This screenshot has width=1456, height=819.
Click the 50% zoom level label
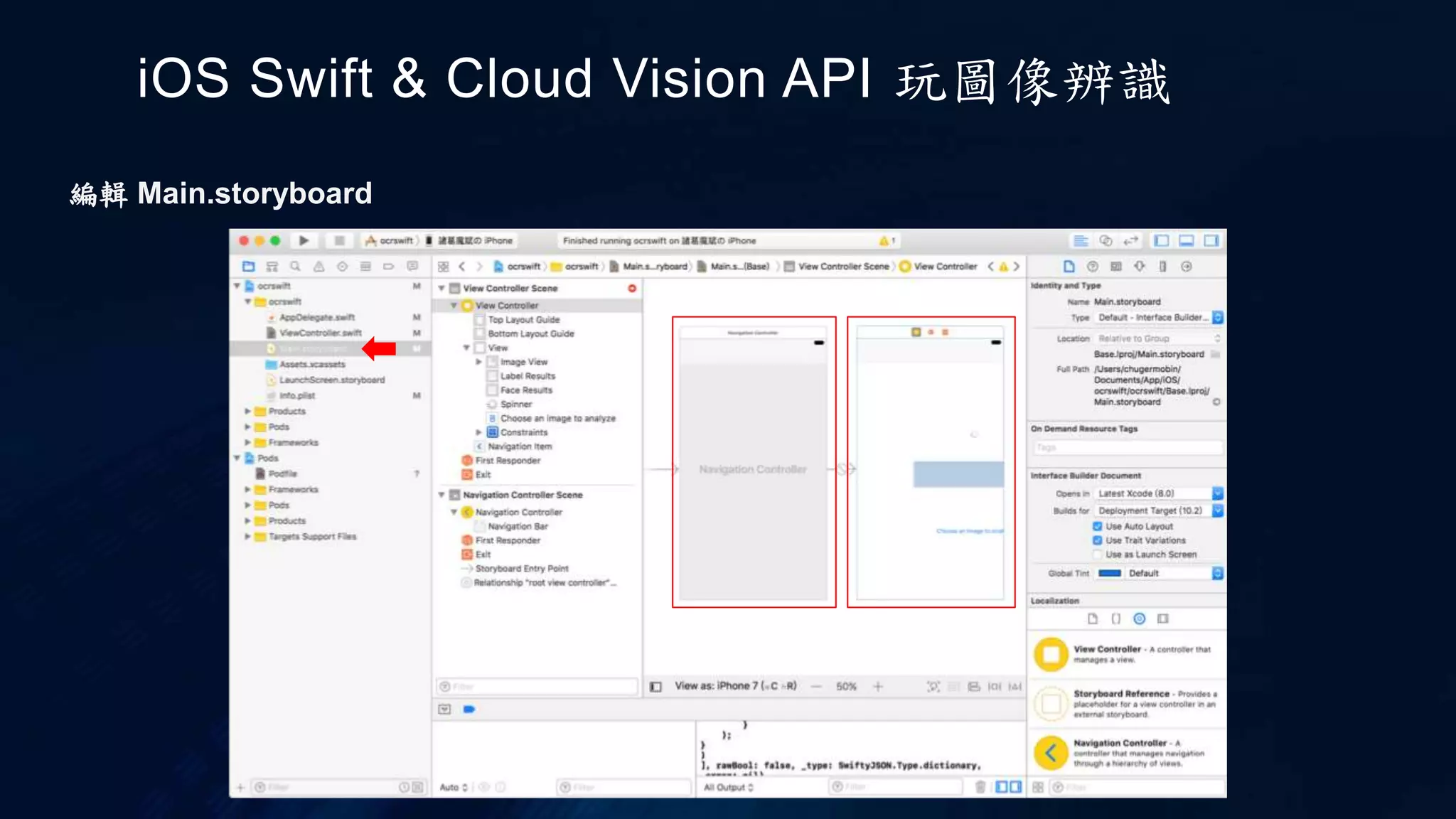[x=846, y=687]
